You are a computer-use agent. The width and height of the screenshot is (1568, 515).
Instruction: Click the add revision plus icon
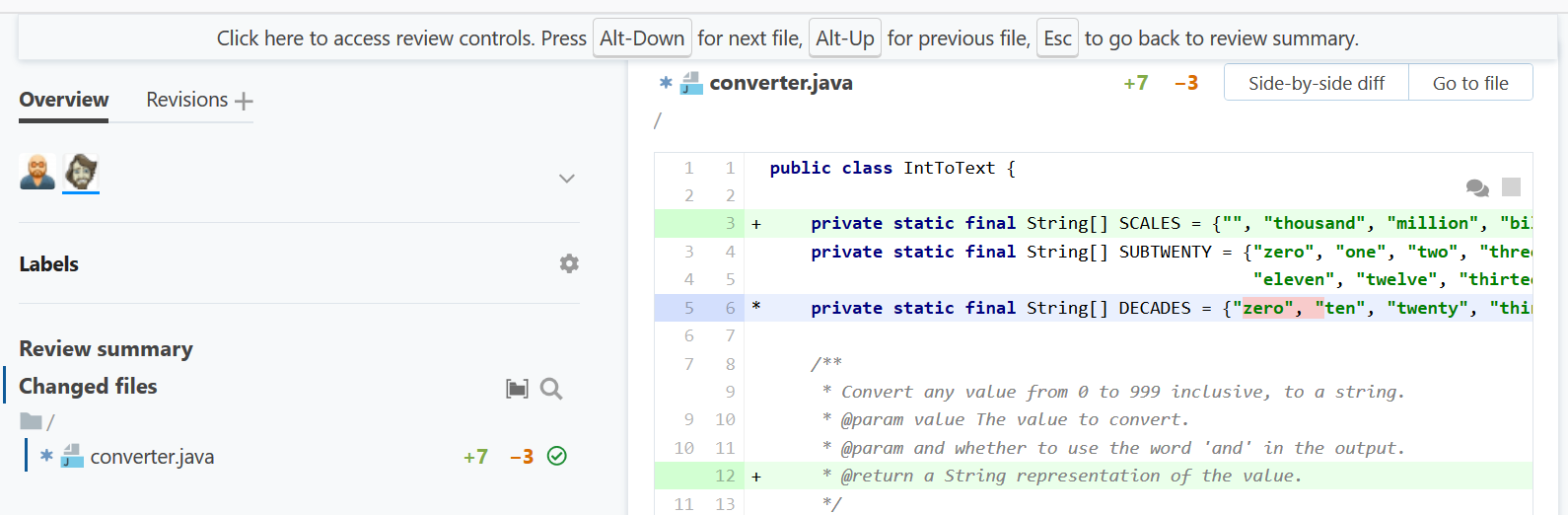pos(245,101)
